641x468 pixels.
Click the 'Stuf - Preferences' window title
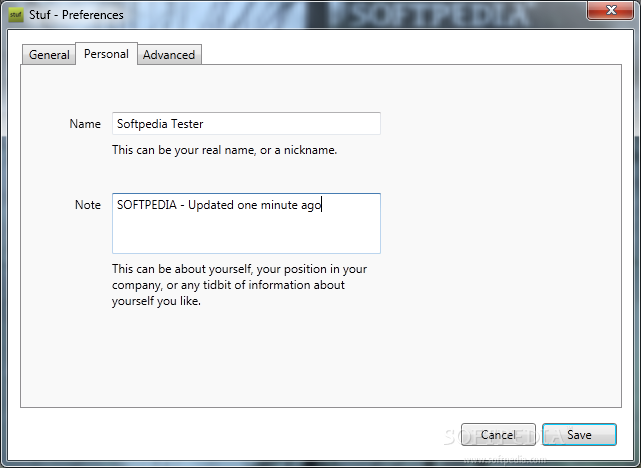coord(76,15)
